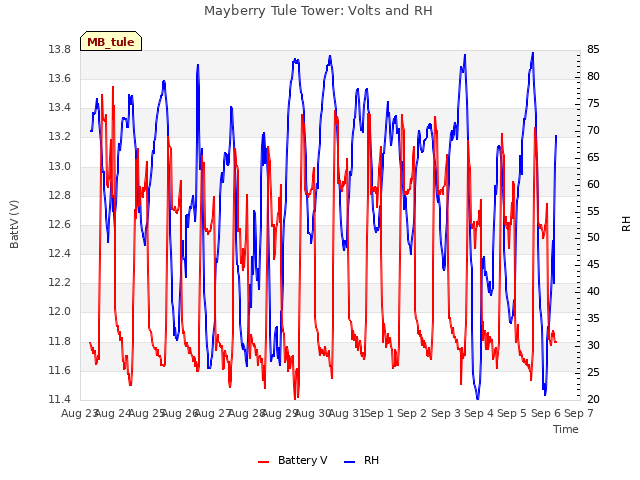This screenshot has height=480, width=640.
Task: Click the 13.8 tick on BattV axis
Action: click(60, 49)
